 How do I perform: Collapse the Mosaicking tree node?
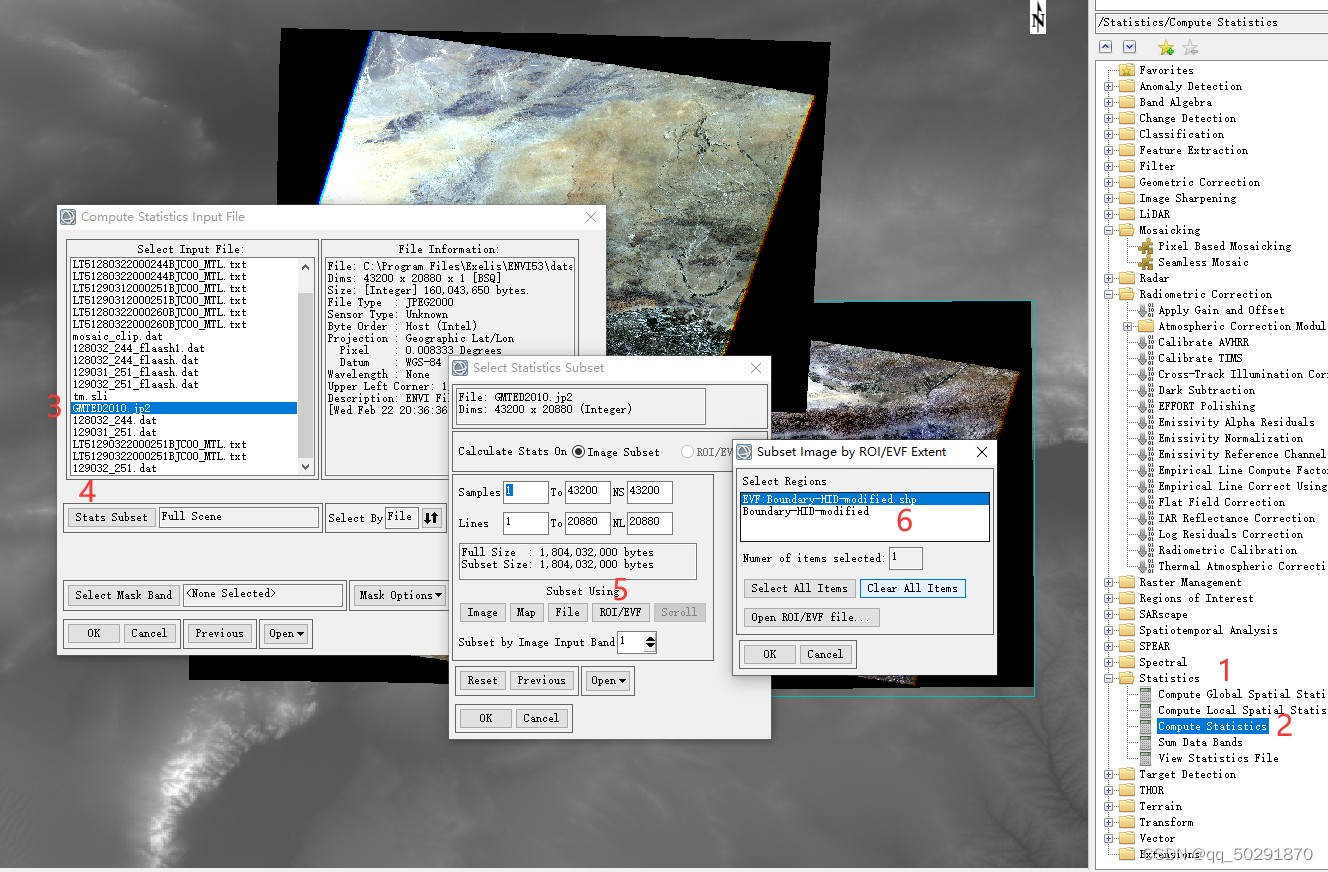pyautogui.click(x=1107, y=229)
